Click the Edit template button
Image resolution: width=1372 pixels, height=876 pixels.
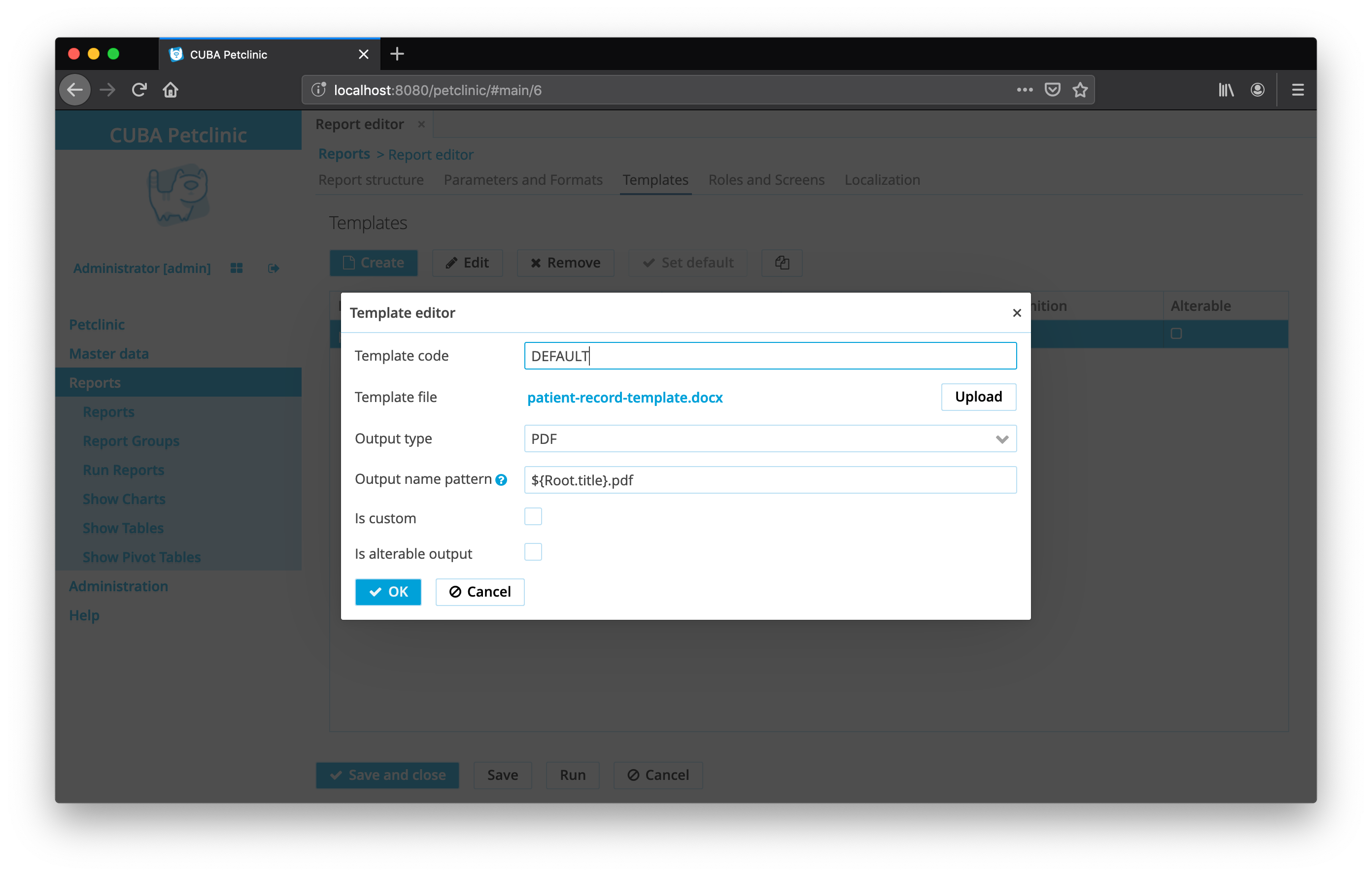coord(467,263)
